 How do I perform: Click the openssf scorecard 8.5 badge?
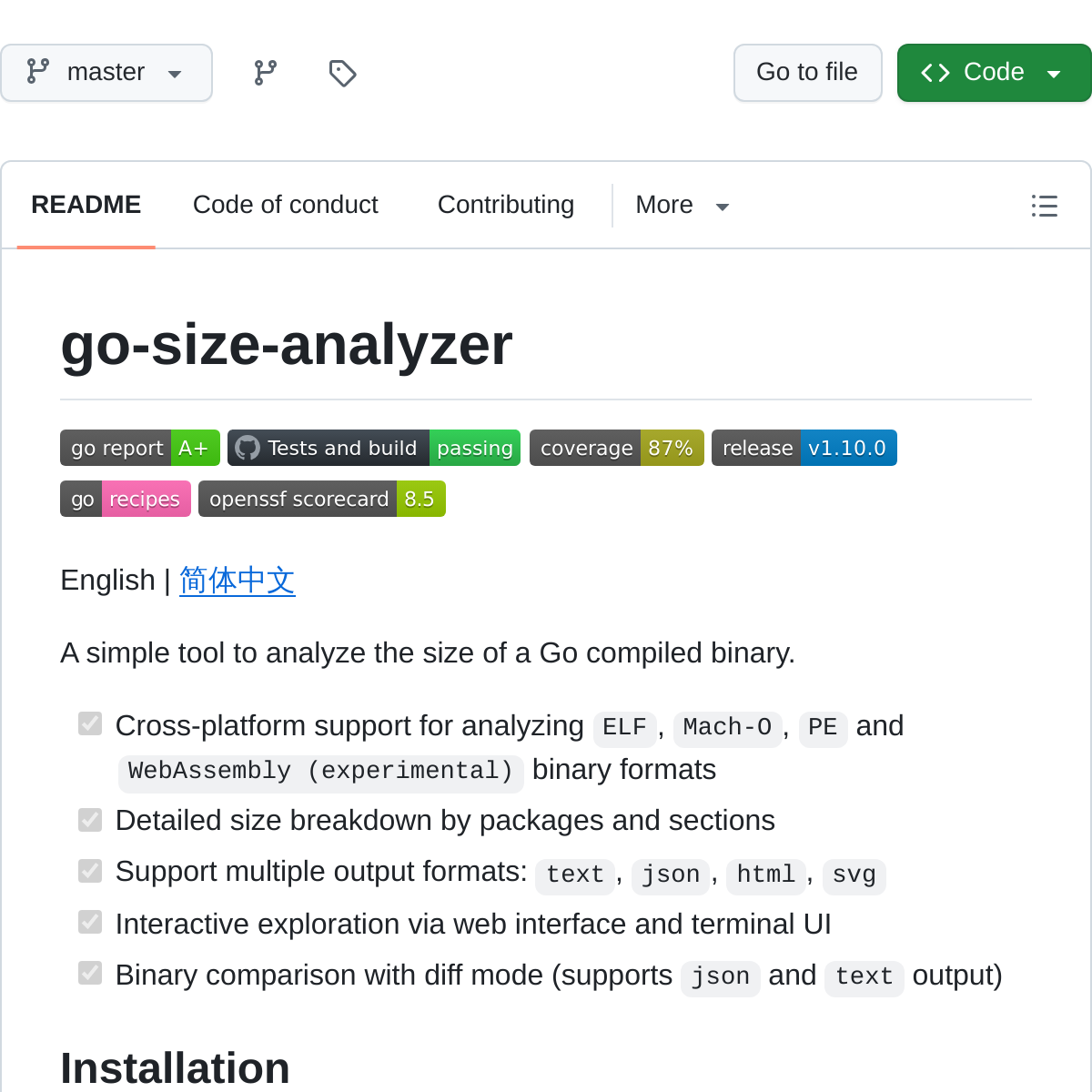(x=322, y=499)
